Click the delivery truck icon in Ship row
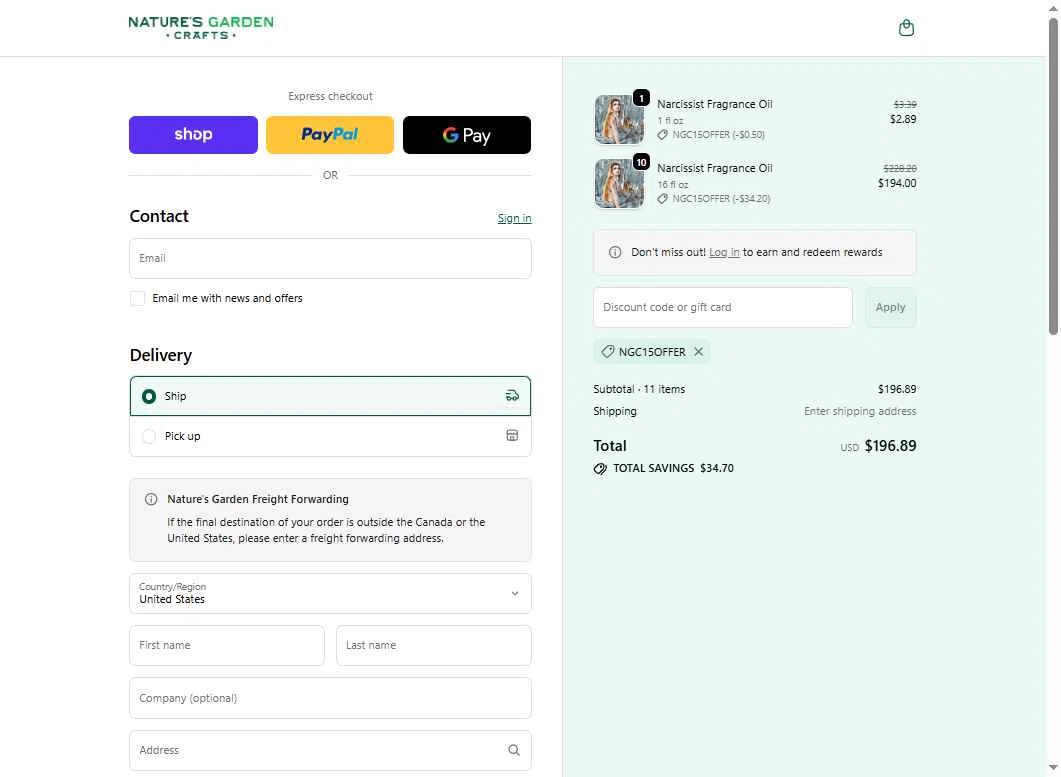The image size is (1061, 777). pyautogui.click(x=512, y=396)
